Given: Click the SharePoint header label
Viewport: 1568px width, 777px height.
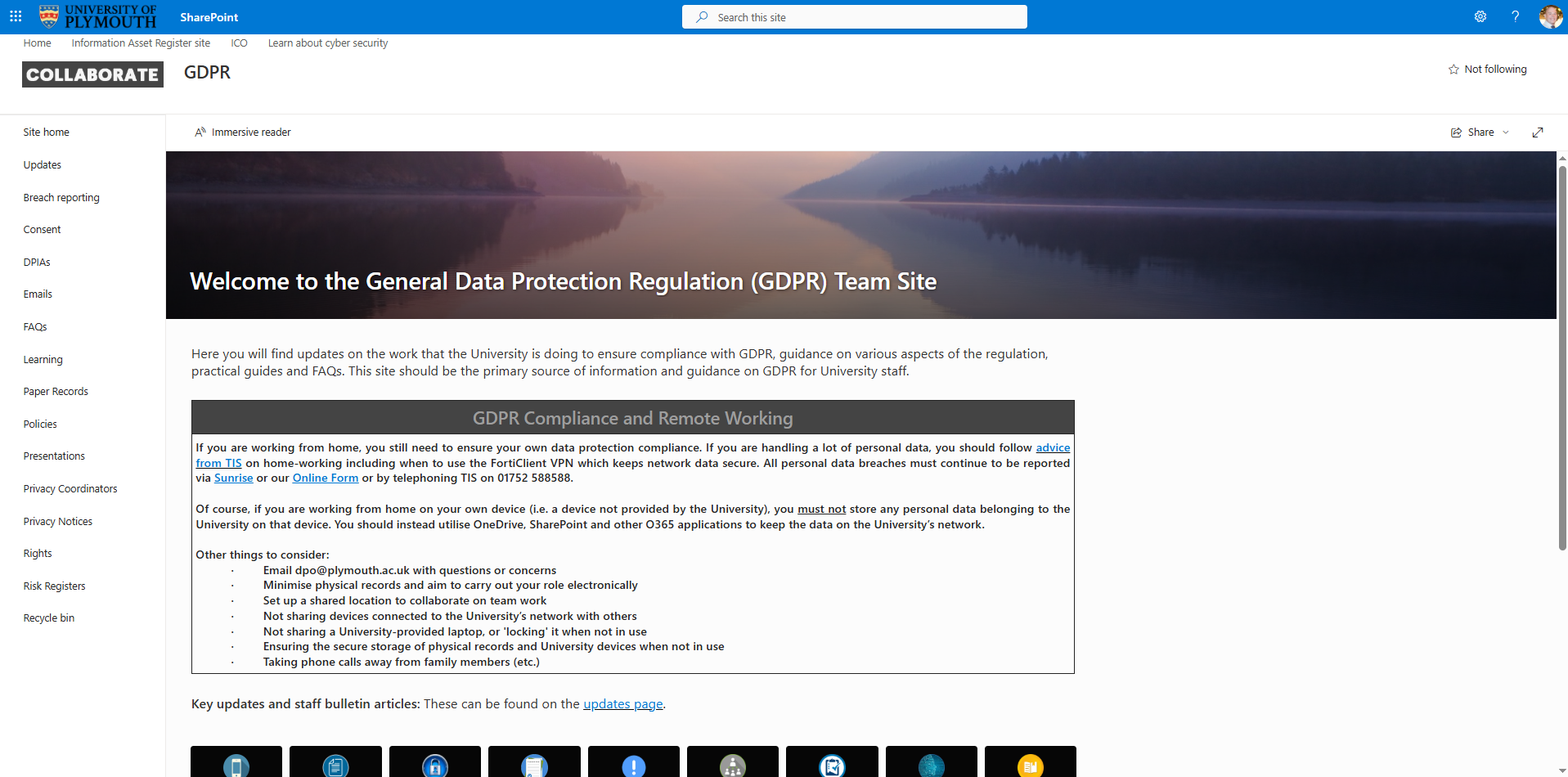Looking at the screenshot, I should [209, 17].
